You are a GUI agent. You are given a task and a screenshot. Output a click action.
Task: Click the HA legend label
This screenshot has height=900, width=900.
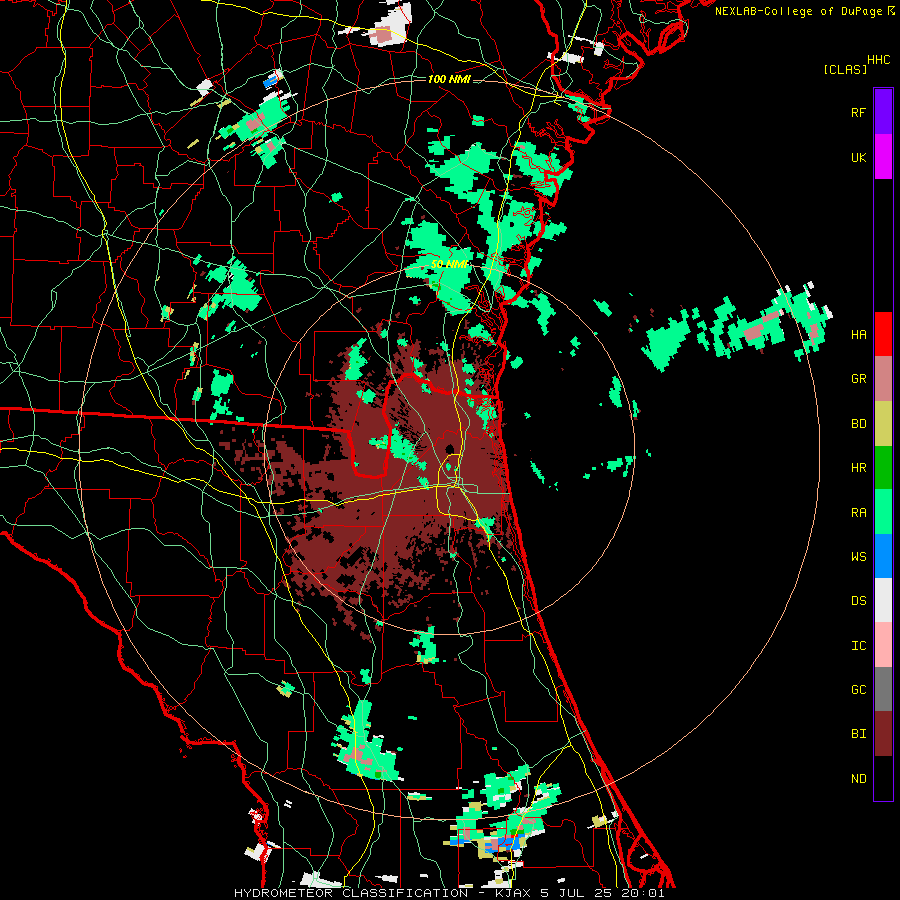click(858, 335)
